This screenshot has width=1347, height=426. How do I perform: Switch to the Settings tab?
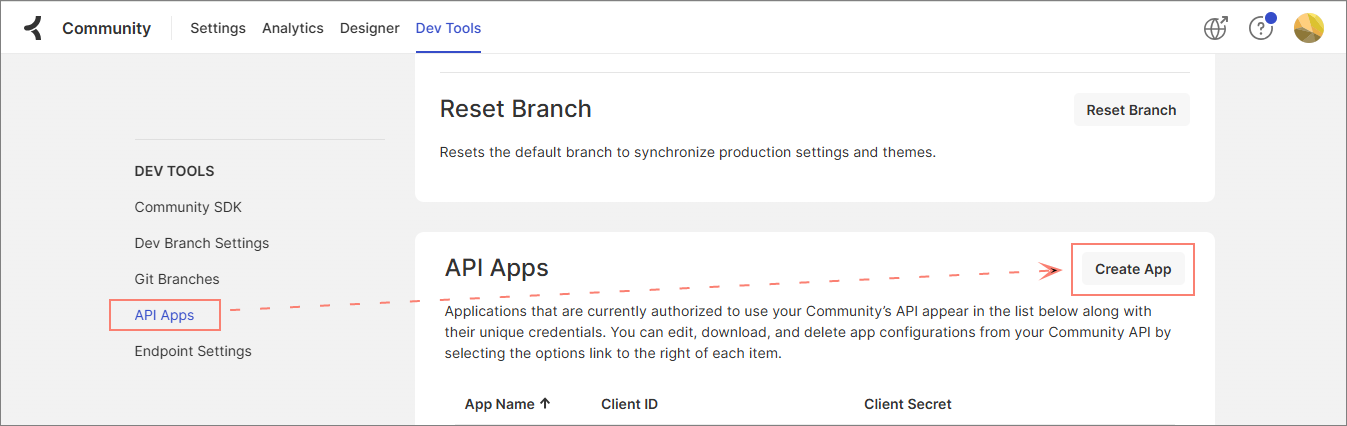coord(218,28)
